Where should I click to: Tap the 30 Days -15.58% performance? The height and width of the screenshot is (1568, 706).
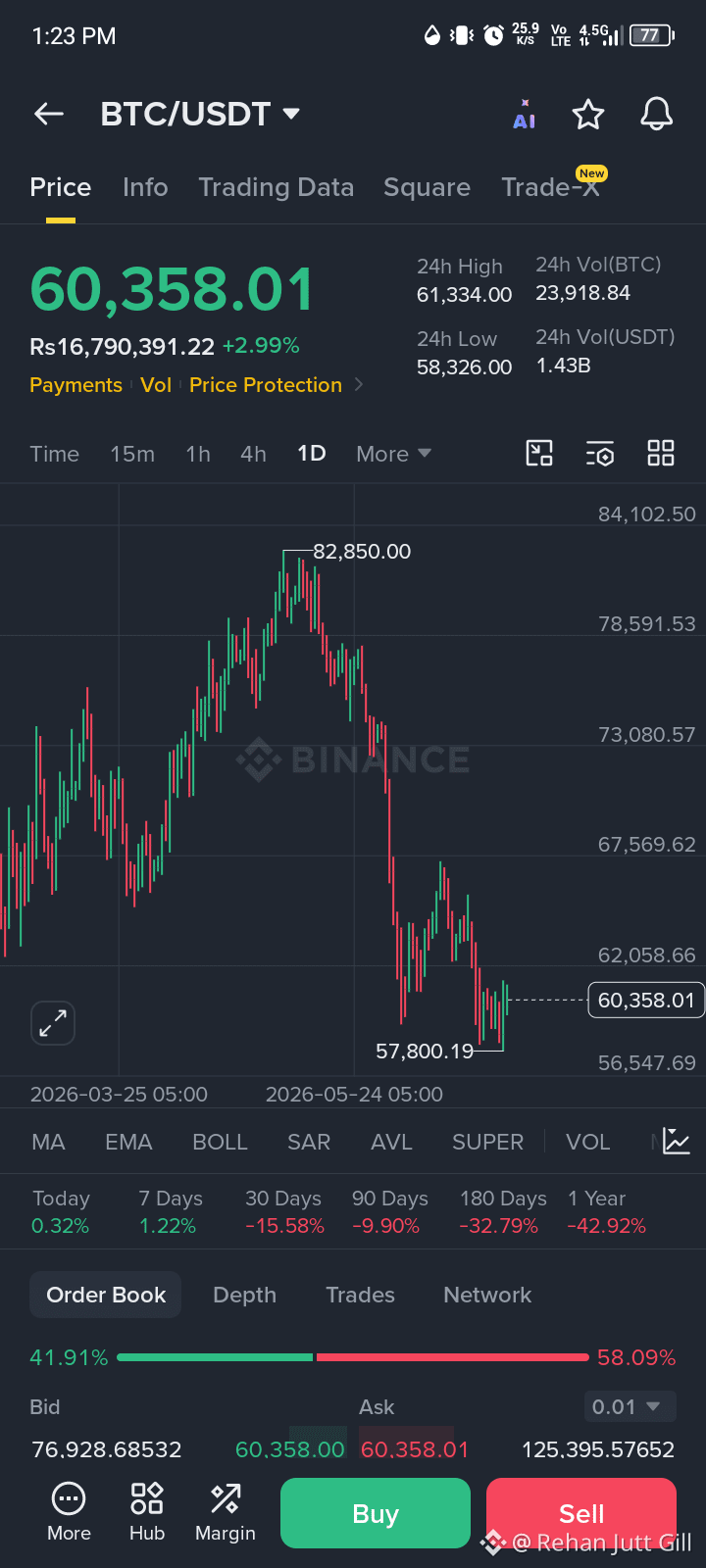[284, 1212]
